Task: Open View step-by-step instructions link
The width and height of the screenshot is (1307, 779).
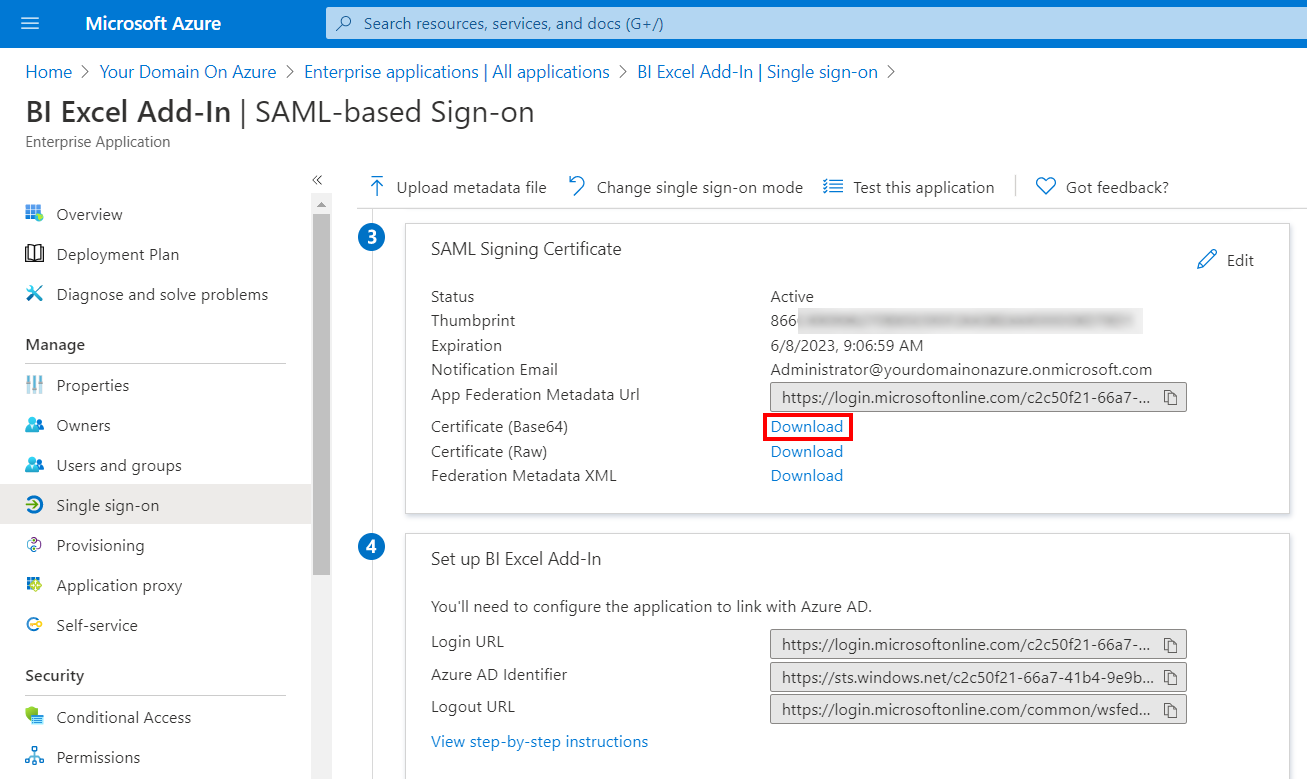Action: [x=540, y=741]
